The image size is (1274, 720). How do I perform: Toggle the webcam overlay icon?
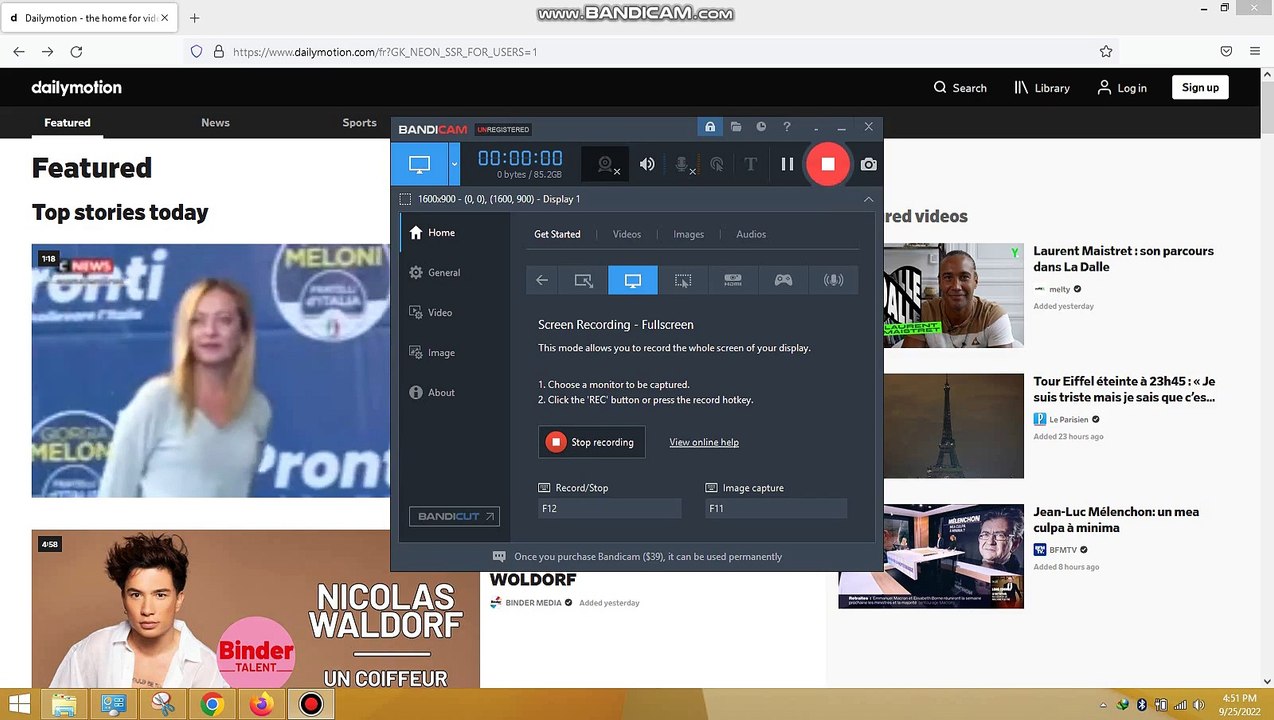pos(606,165)
